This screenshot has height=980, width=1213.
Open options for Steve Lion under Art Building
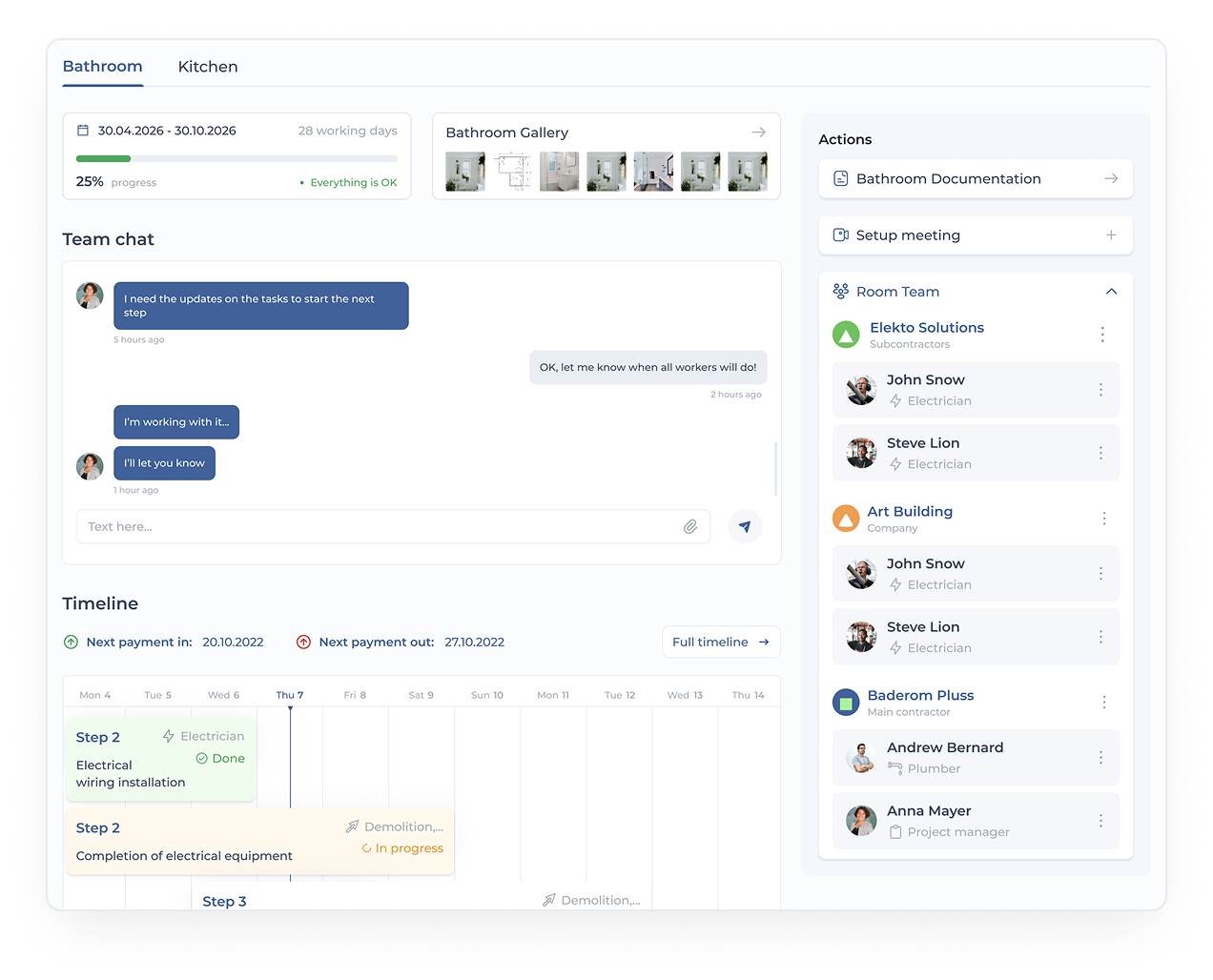coord(1100,637)
